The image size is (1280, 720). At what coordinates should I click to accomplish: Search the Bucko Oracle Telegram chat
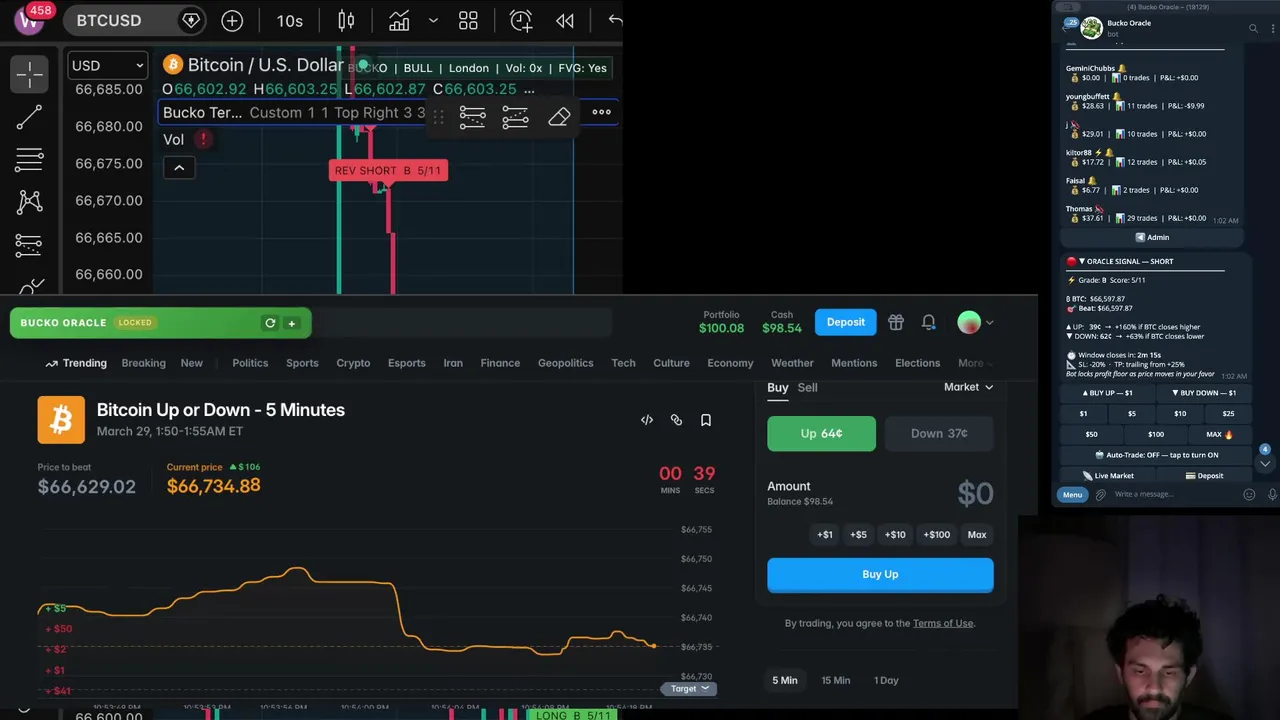tap(1253, 28)
